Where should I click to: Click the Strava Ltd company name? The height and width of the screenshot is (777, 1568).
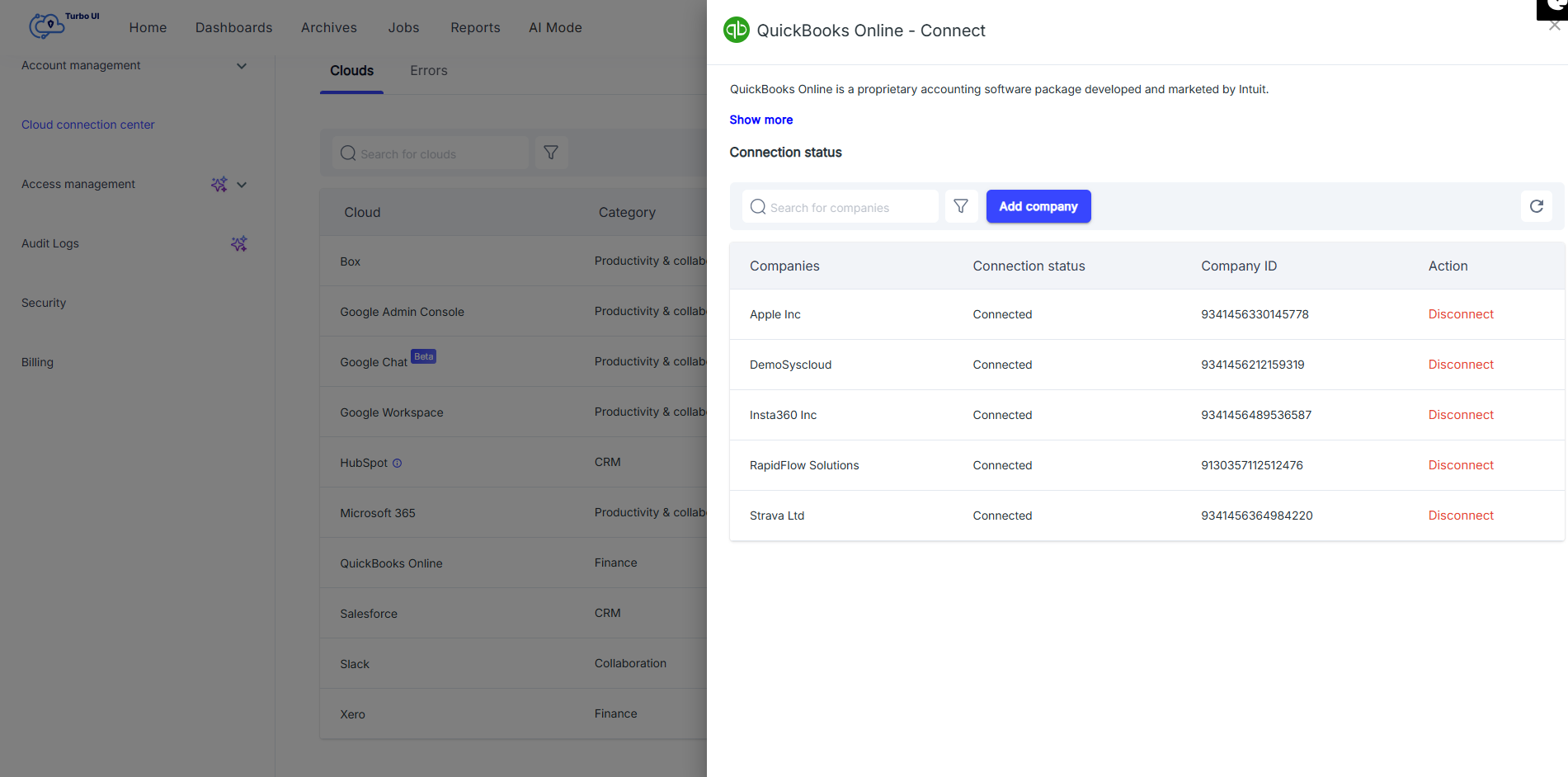[x=777, y=516]
